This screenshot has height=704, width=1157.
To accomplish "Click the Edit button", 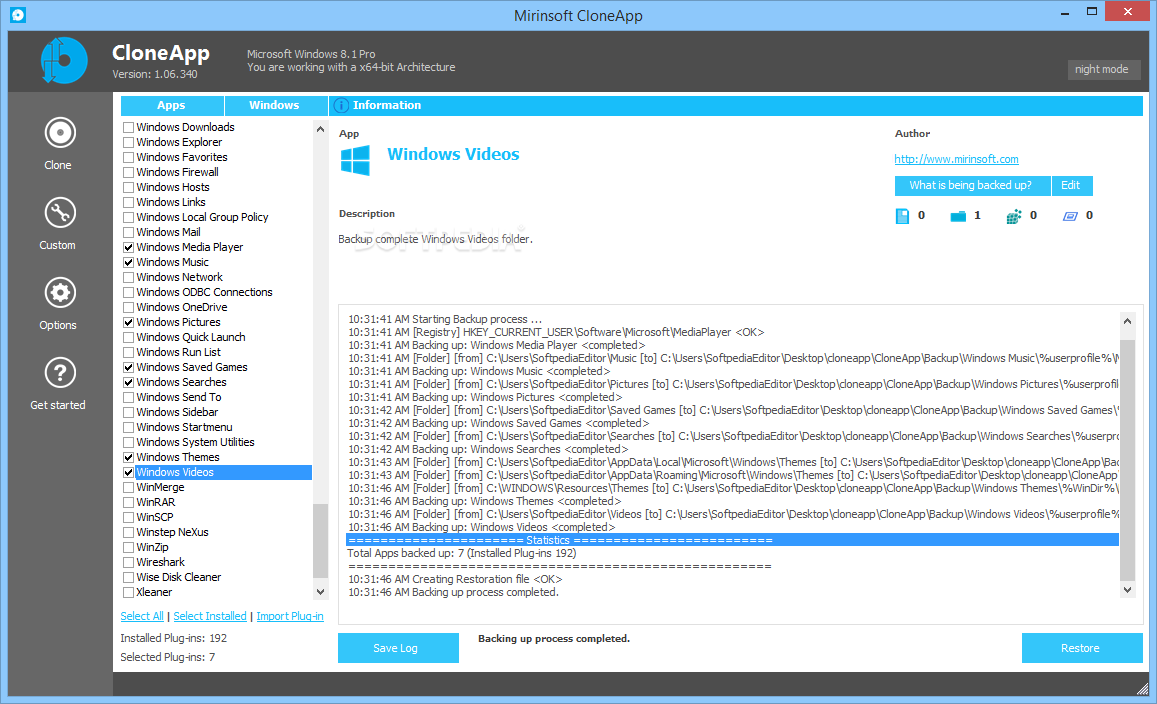I will tap(1072, 185).
